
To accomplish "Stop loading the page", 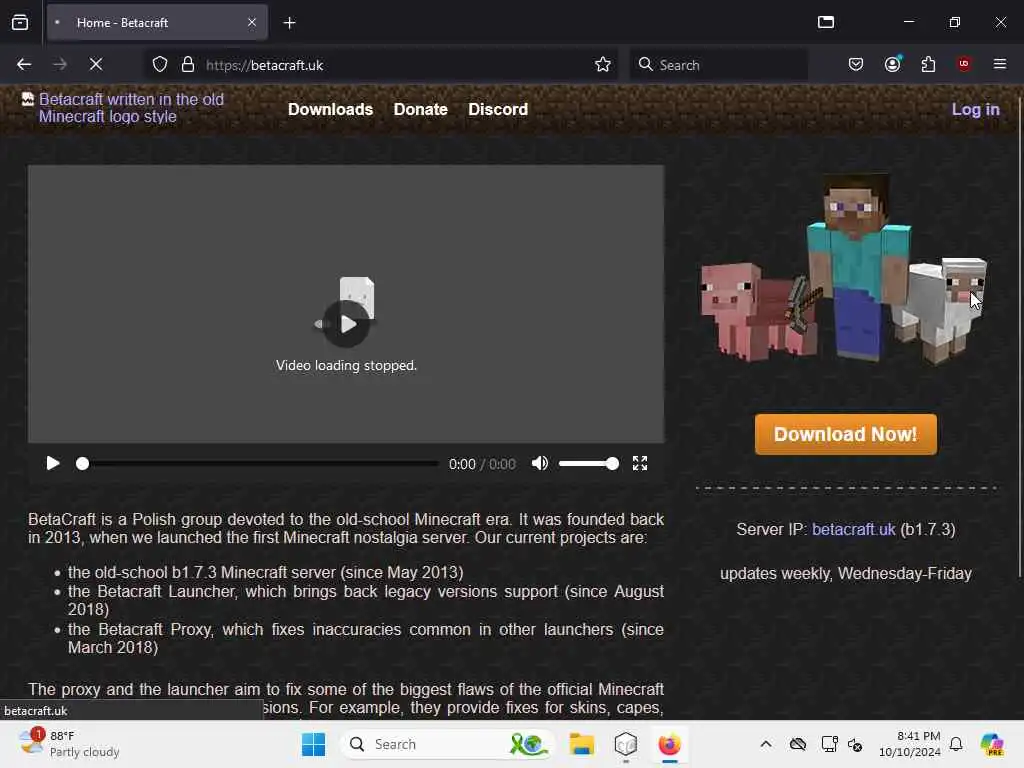I will [95, 64].
